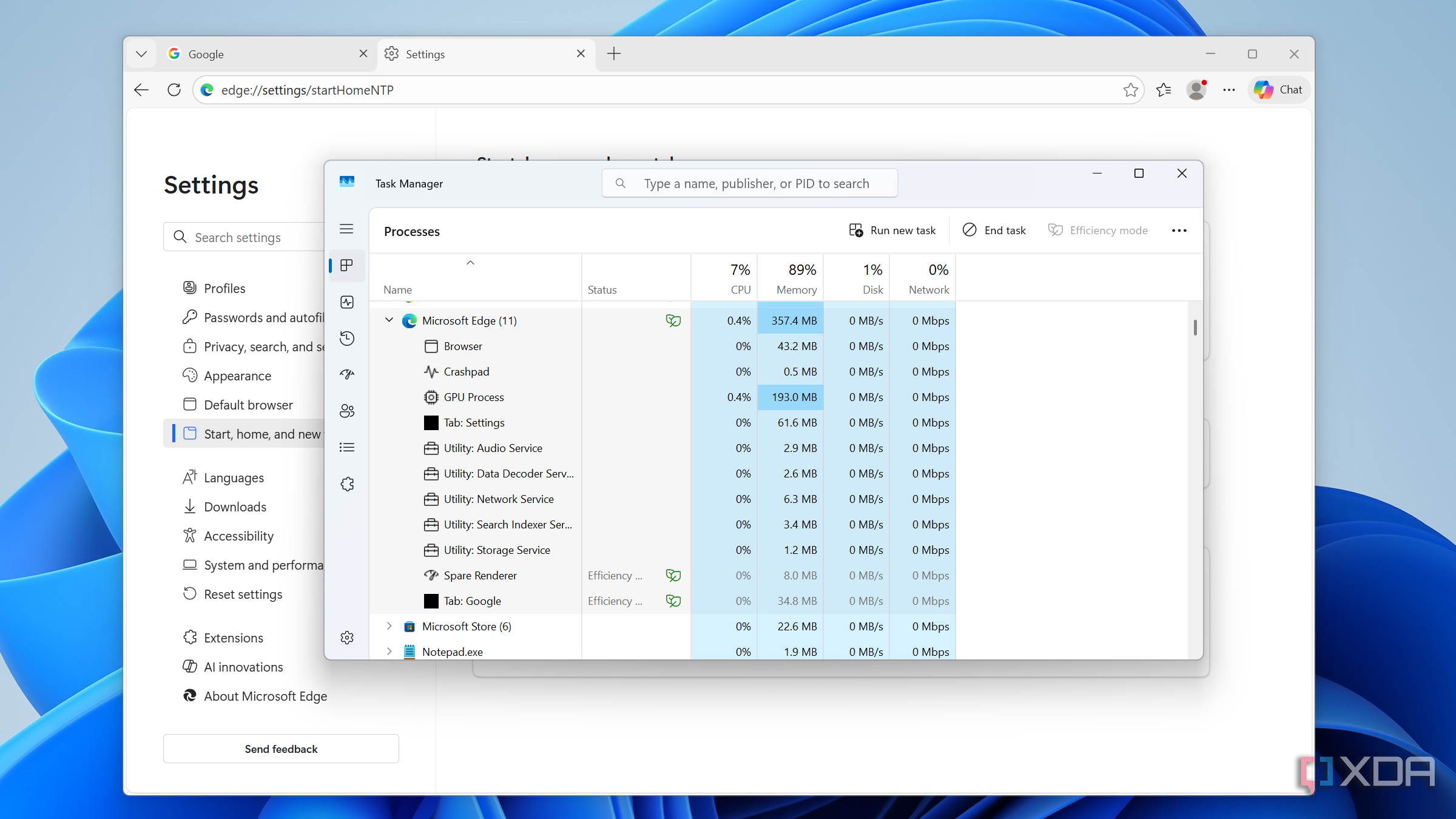Click End task in Task Manager

click(x=994, y=231)
